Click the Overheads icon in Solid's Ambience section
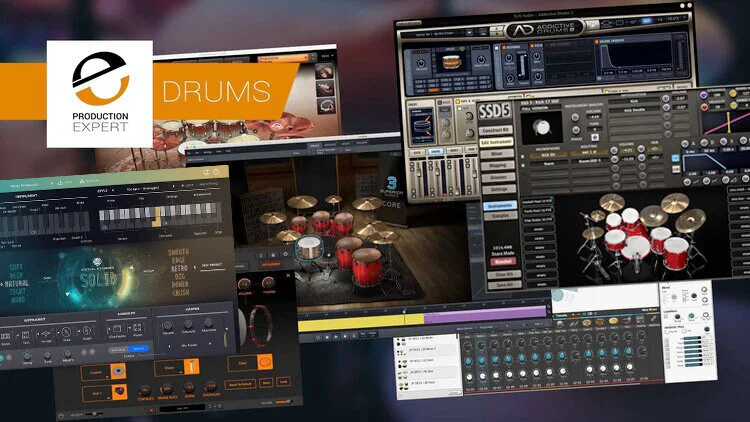750x422 pixels. click(x=117, y=328)
